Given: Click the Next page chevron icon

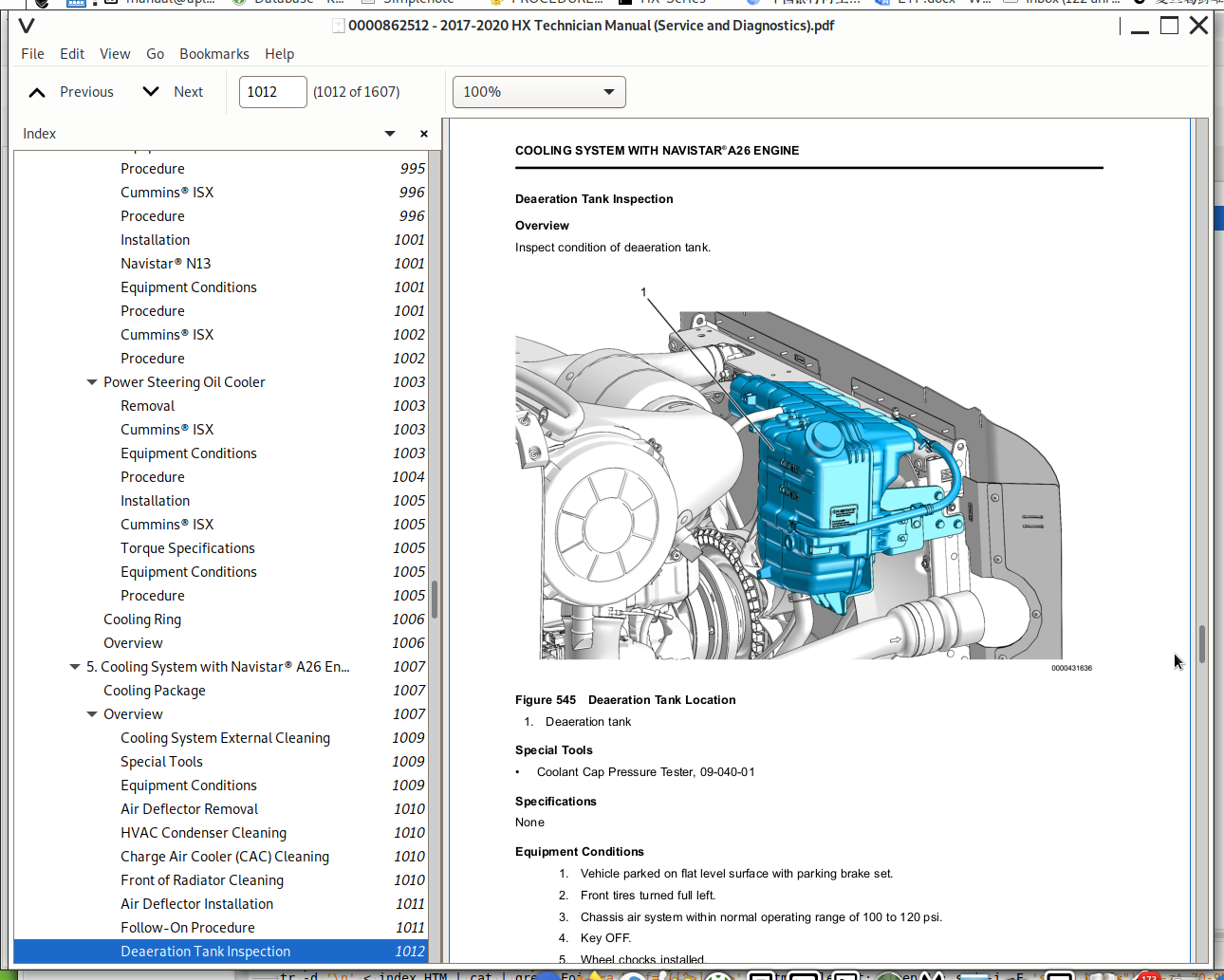Looking at the screenshot, I should (x=150, y=92).
